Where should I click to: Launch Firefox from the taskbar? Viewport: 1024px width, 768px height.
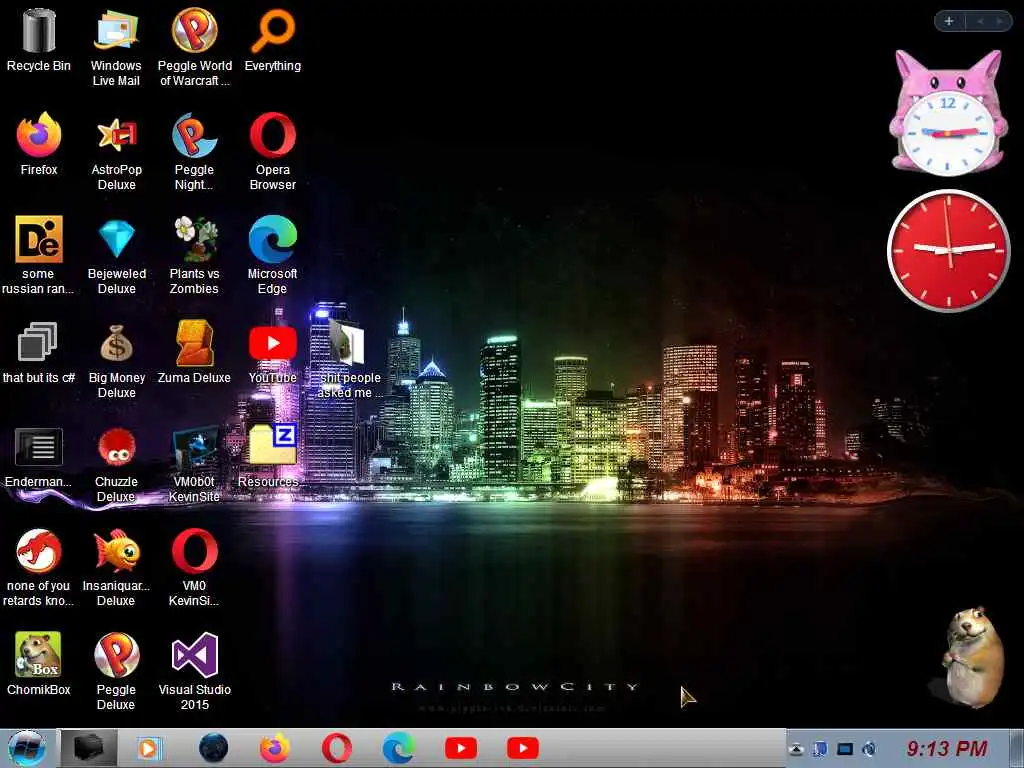point(274,748)
